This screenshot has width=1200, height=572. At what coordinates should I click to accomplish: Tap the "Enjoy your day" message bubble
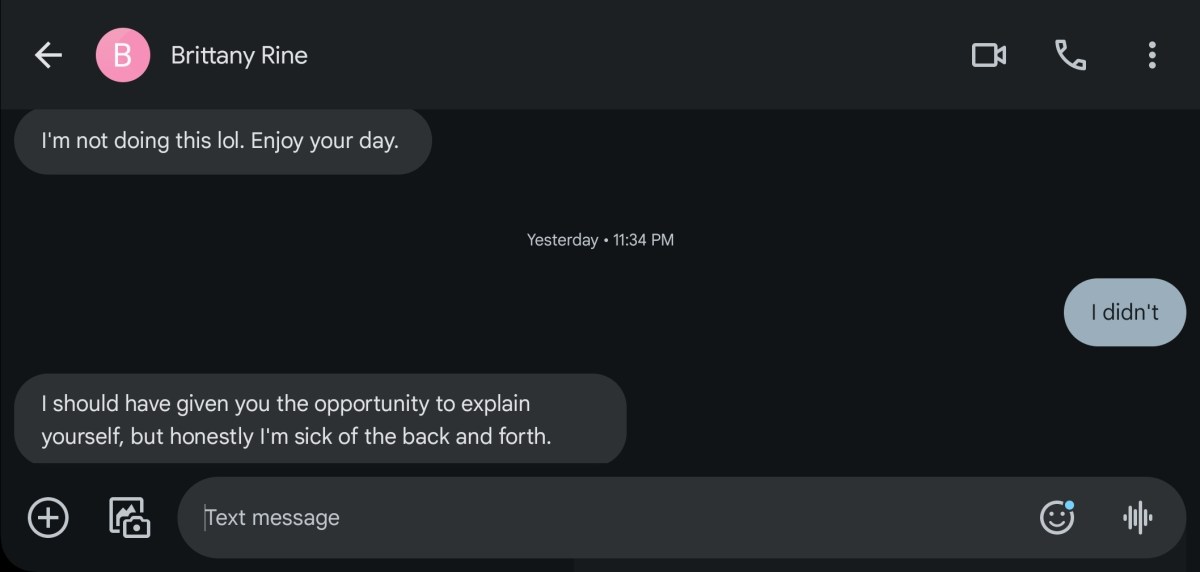pyautogui.click(x=221, y=141)
